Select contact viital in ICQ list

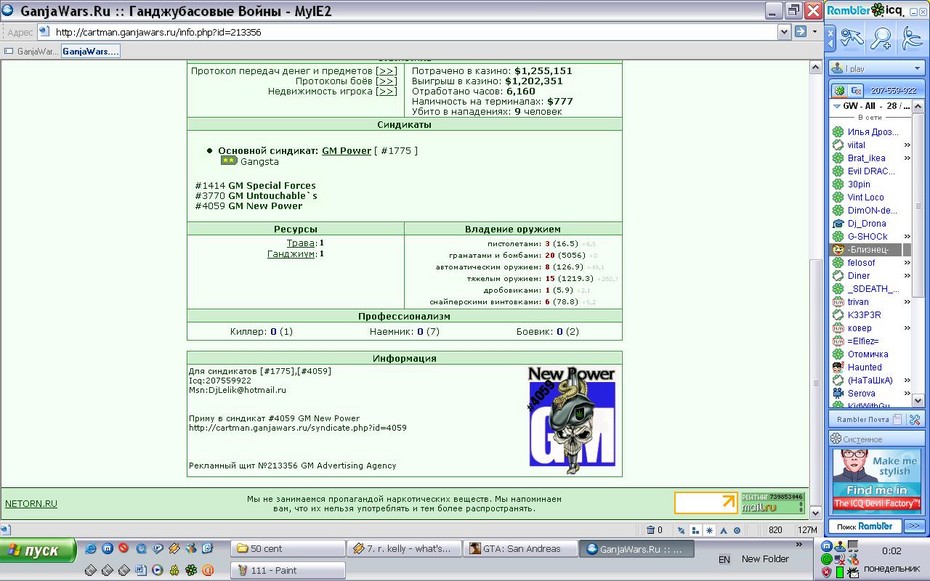(856, 145)
